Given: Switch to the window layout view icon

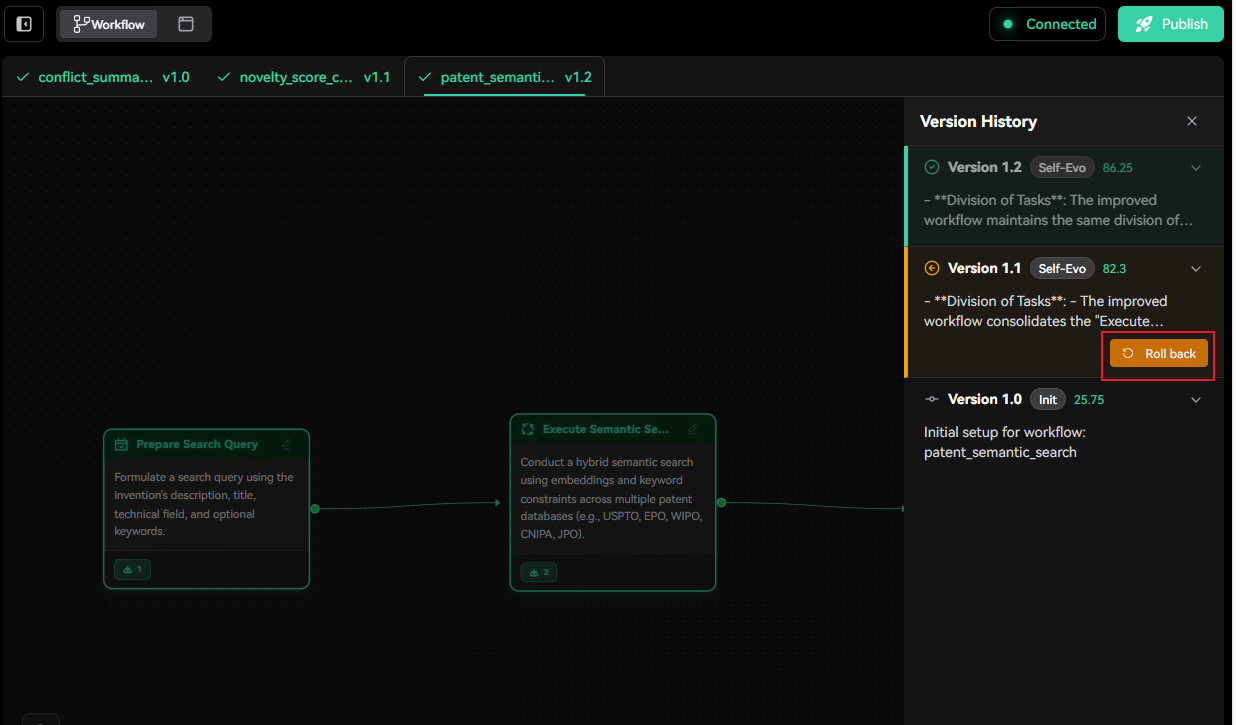Looking at the screenshot, I should 186,24.
